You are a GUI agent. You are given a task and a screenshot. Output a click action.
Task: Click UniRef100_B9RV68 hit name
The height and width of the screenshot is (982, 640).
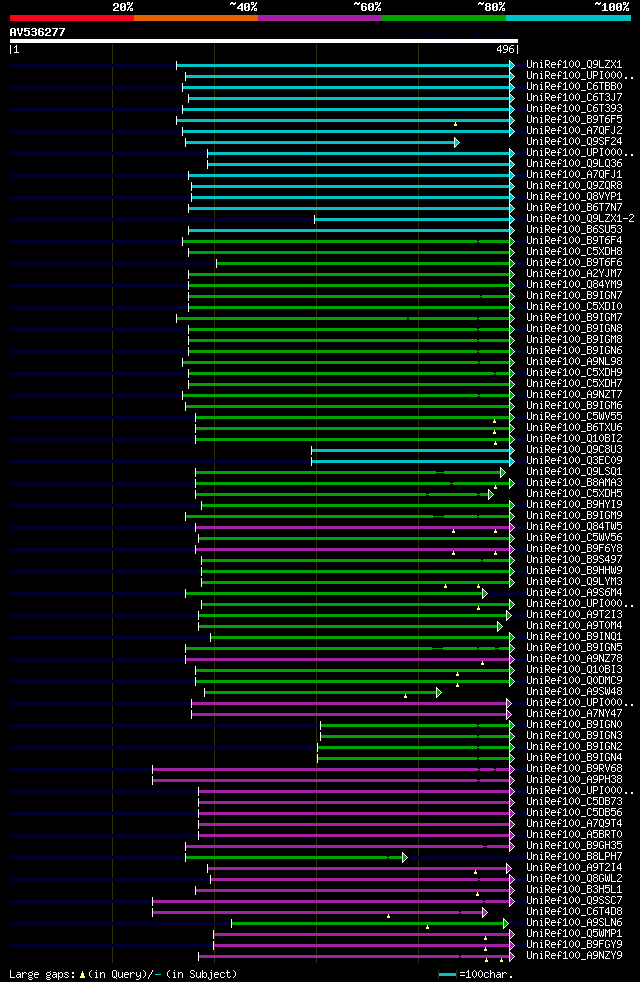(x=574, y=768)
